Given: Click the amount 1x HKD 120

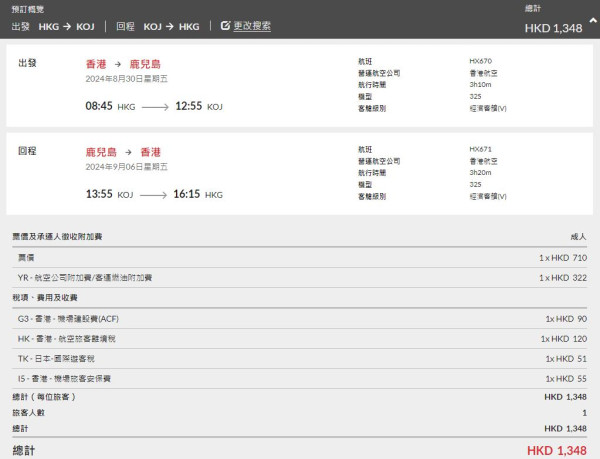Looking at the screenshot, I should (x=564, y=339).
